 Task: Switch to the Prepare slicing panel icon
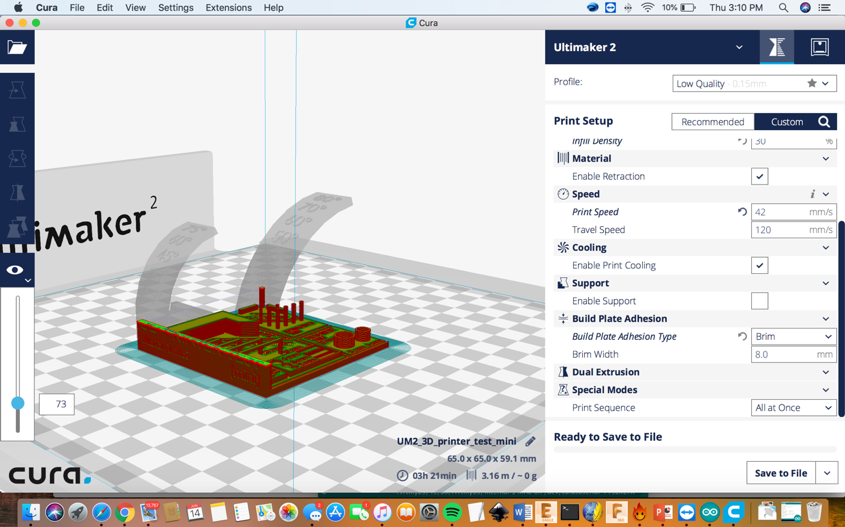coord(777,47)
